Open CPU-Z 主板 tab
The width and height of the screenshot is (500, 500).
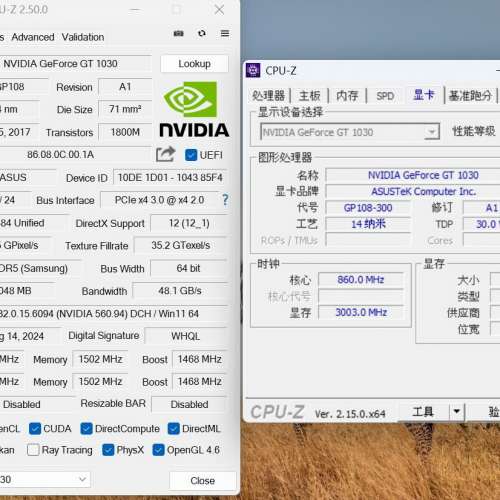point(309,96)
